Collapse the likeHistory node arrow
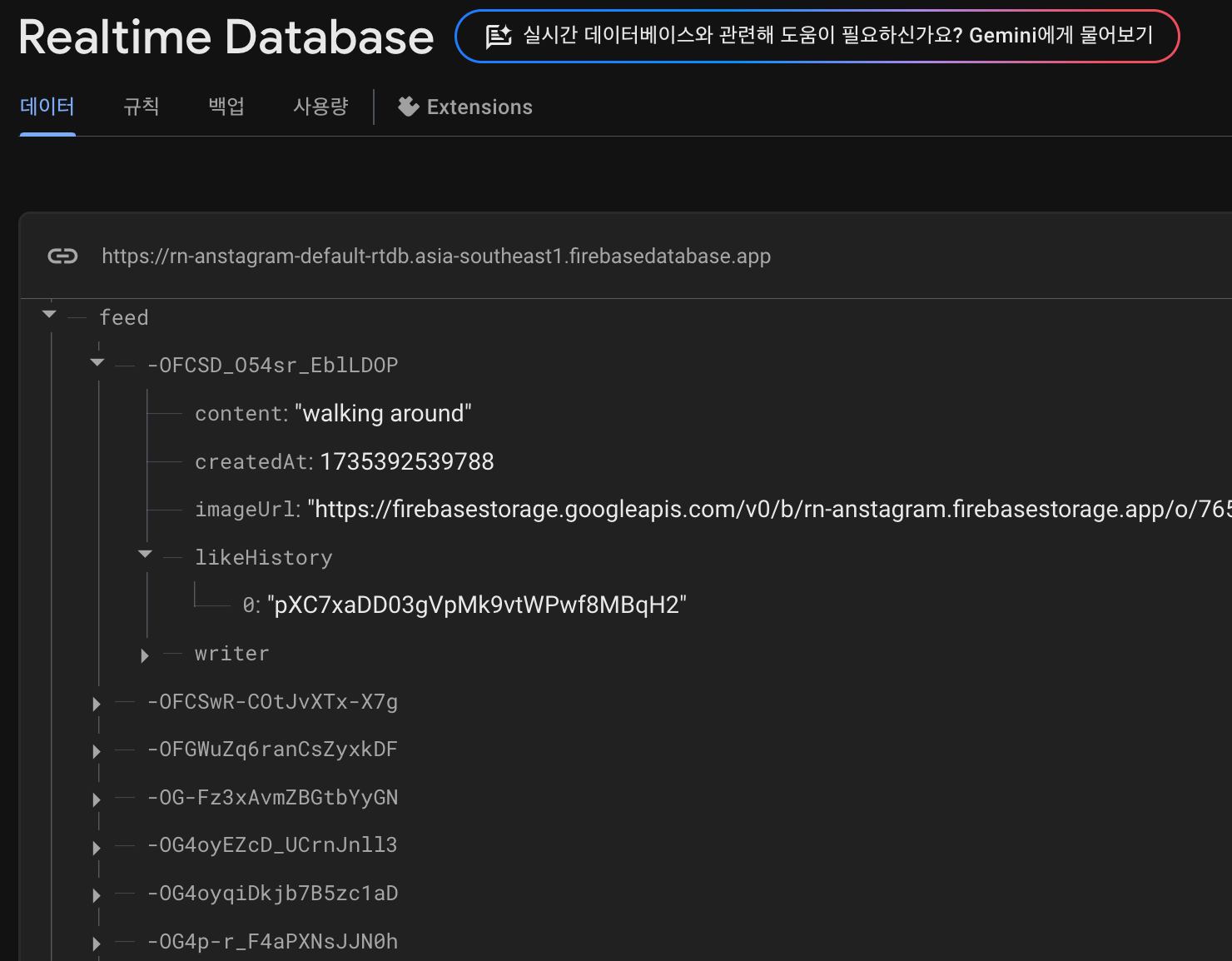The width and height of the screenshot is (1232, 961). point(145,555)
